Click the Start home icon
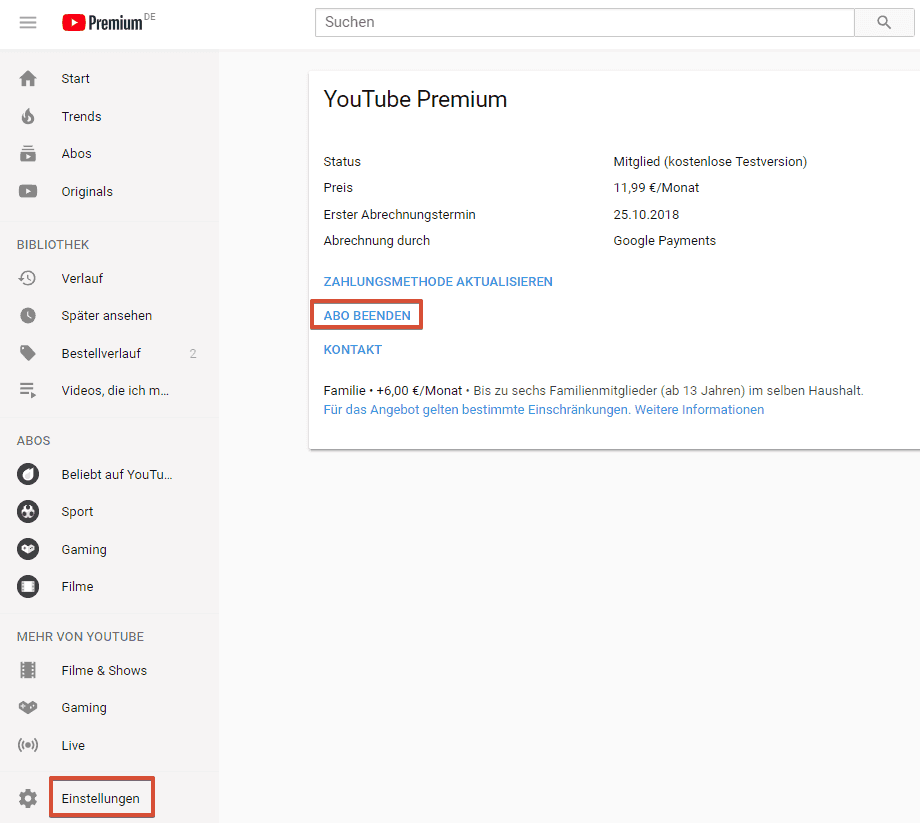Image resolution: width=920 pixels, height=823 pixels. tap(28, 79)
